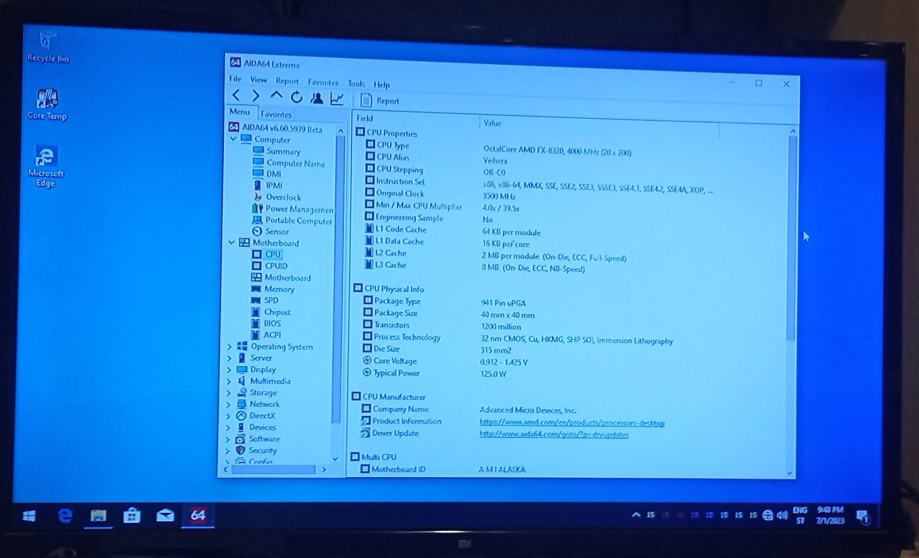Viewport: 919px width, 558px height.
Task: Show hidden system tray icons
Action: [x=636, y=515]
